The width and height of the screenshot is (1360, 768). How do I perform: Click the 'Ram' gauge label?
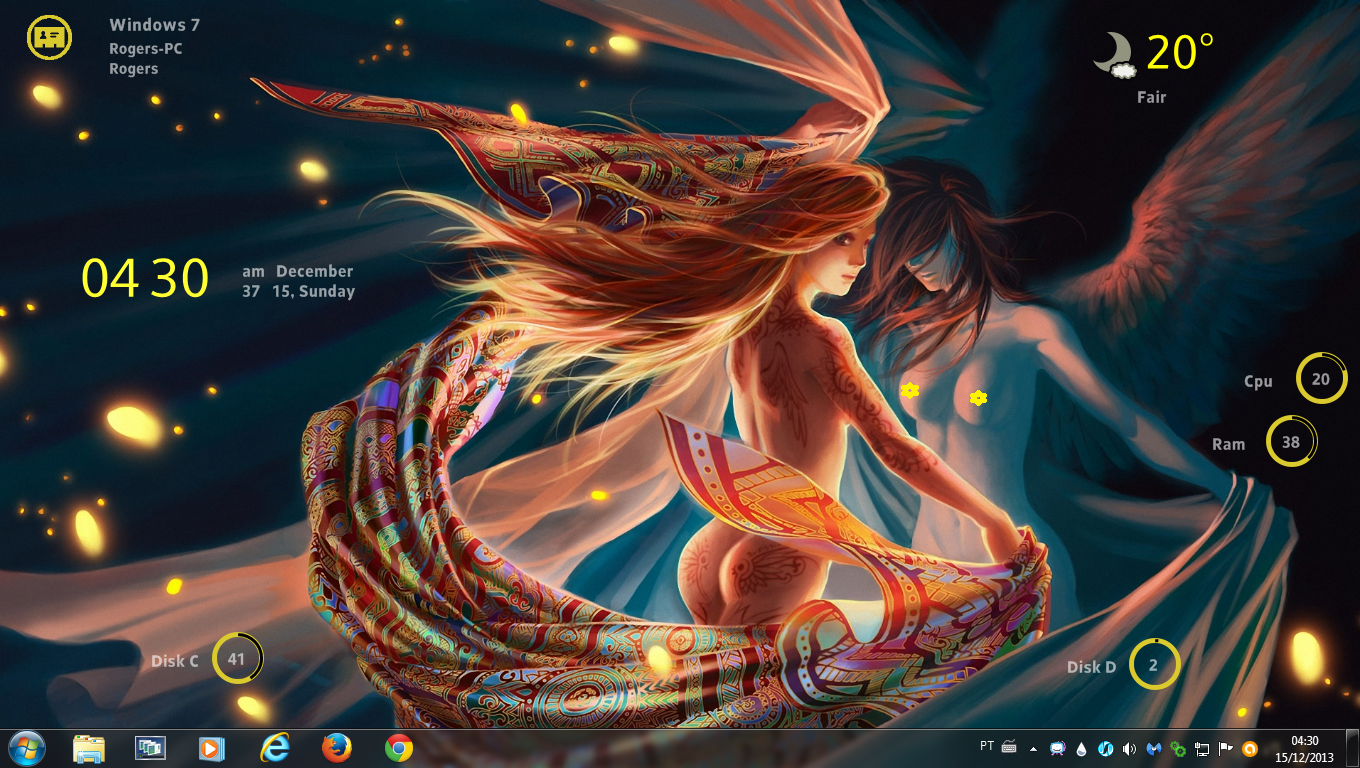[1229, 444]
